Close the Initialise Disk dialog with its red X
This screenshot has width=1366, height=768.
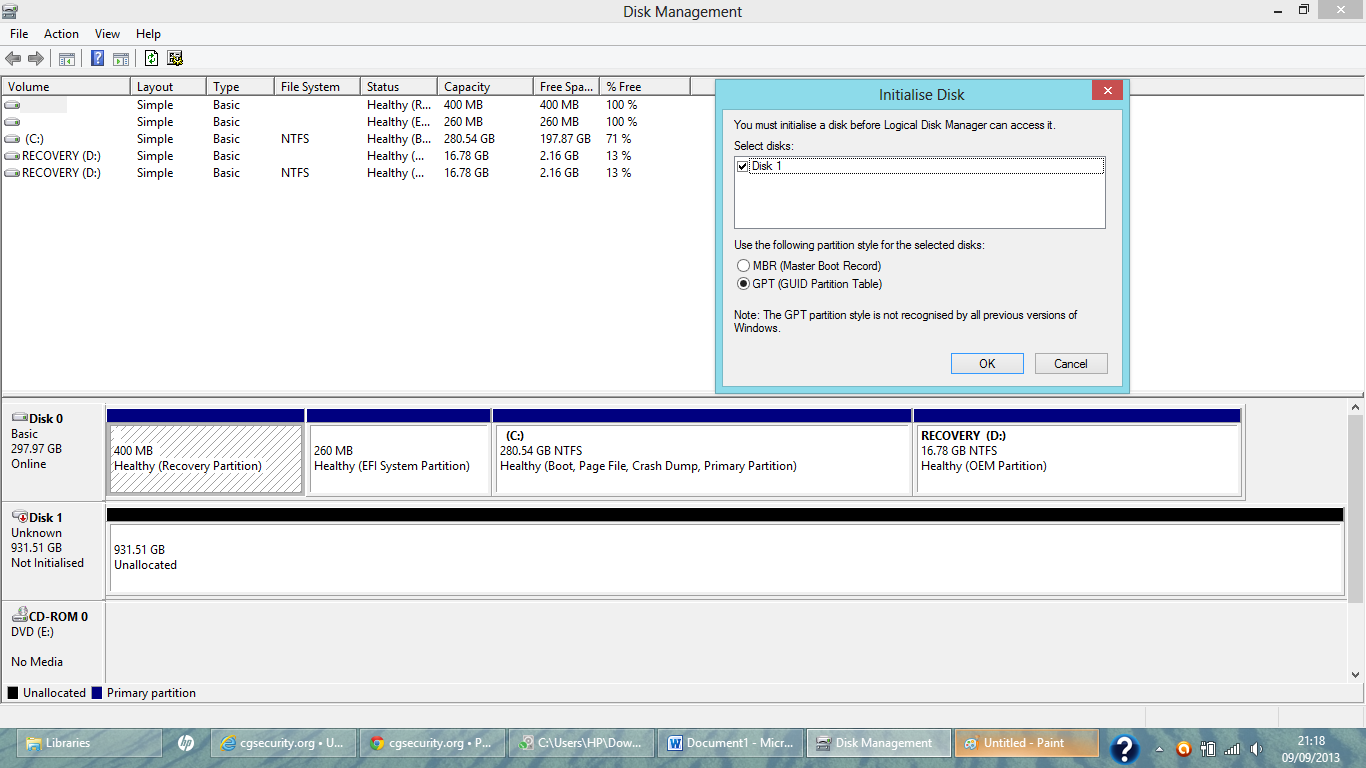[1107, 91]
